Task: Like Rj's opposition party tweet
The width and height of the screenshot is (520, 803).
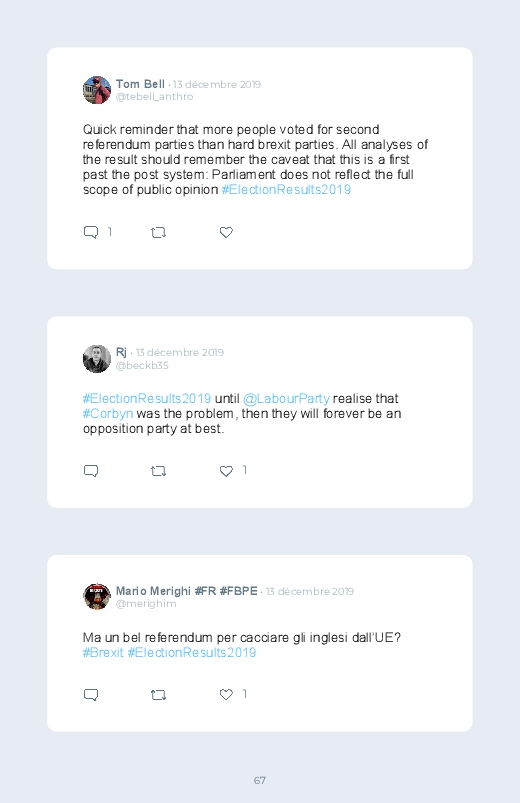Action: pos(226,471)
